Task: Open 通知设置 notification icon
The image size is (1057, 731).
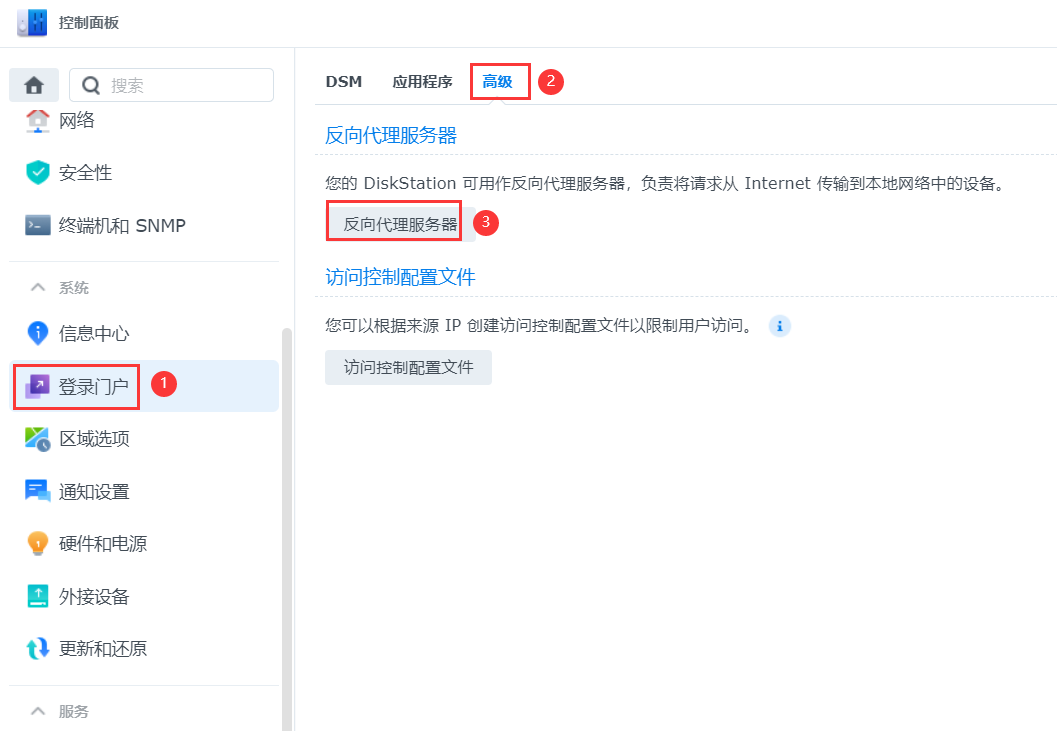Action: [x=37, y=492]
